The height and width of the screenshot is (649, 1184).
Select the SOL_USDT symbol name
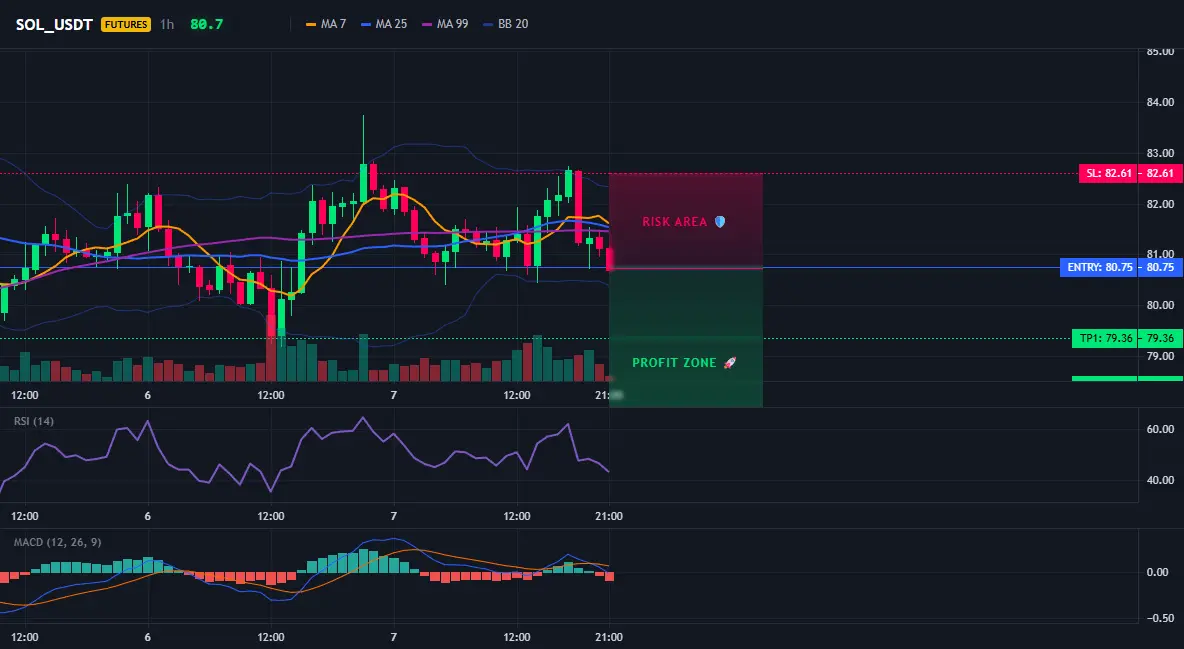point(54,24)
